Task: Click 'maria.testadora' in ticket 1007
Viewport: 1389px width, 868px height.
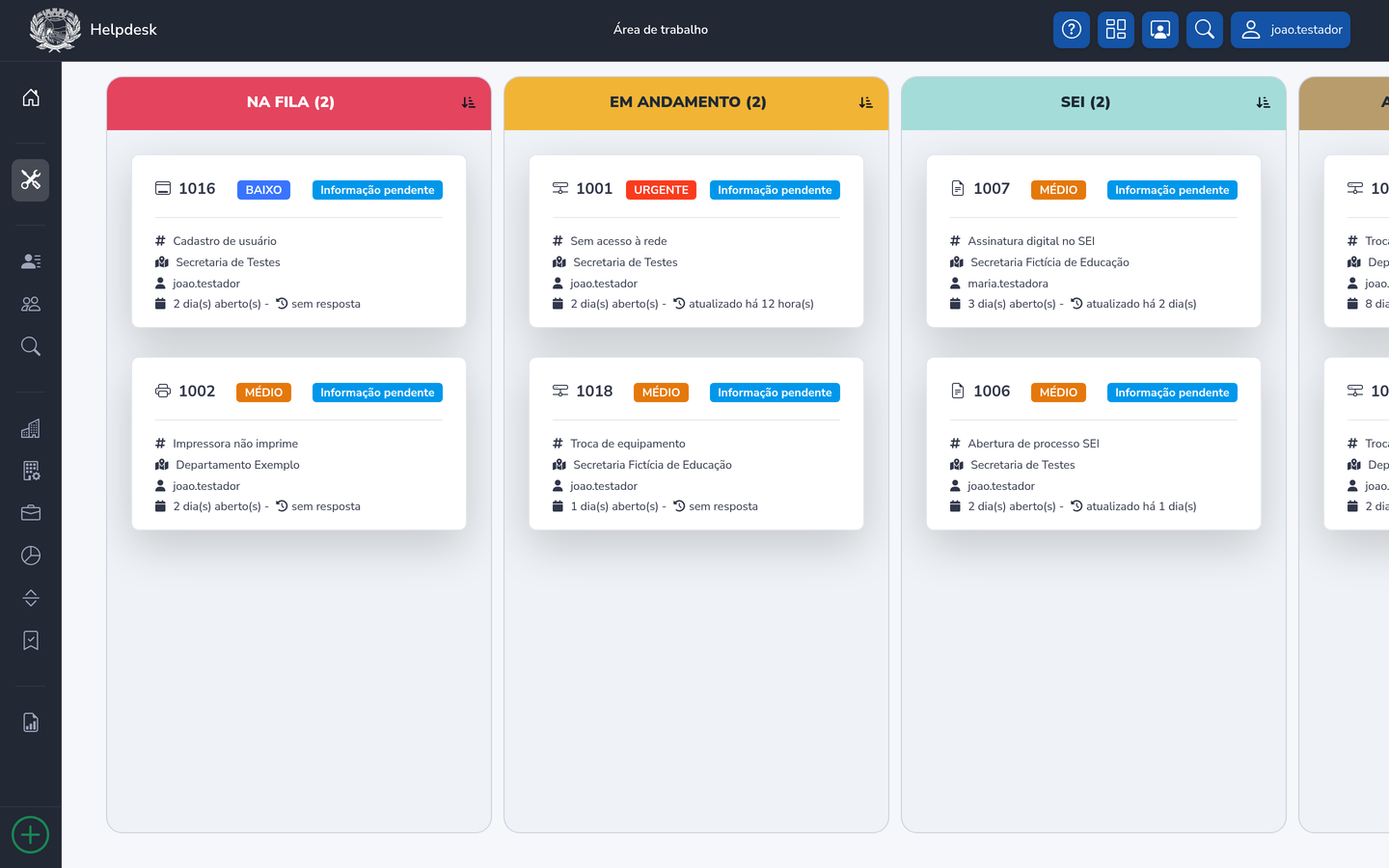Action: click(x=1008, y=284)
